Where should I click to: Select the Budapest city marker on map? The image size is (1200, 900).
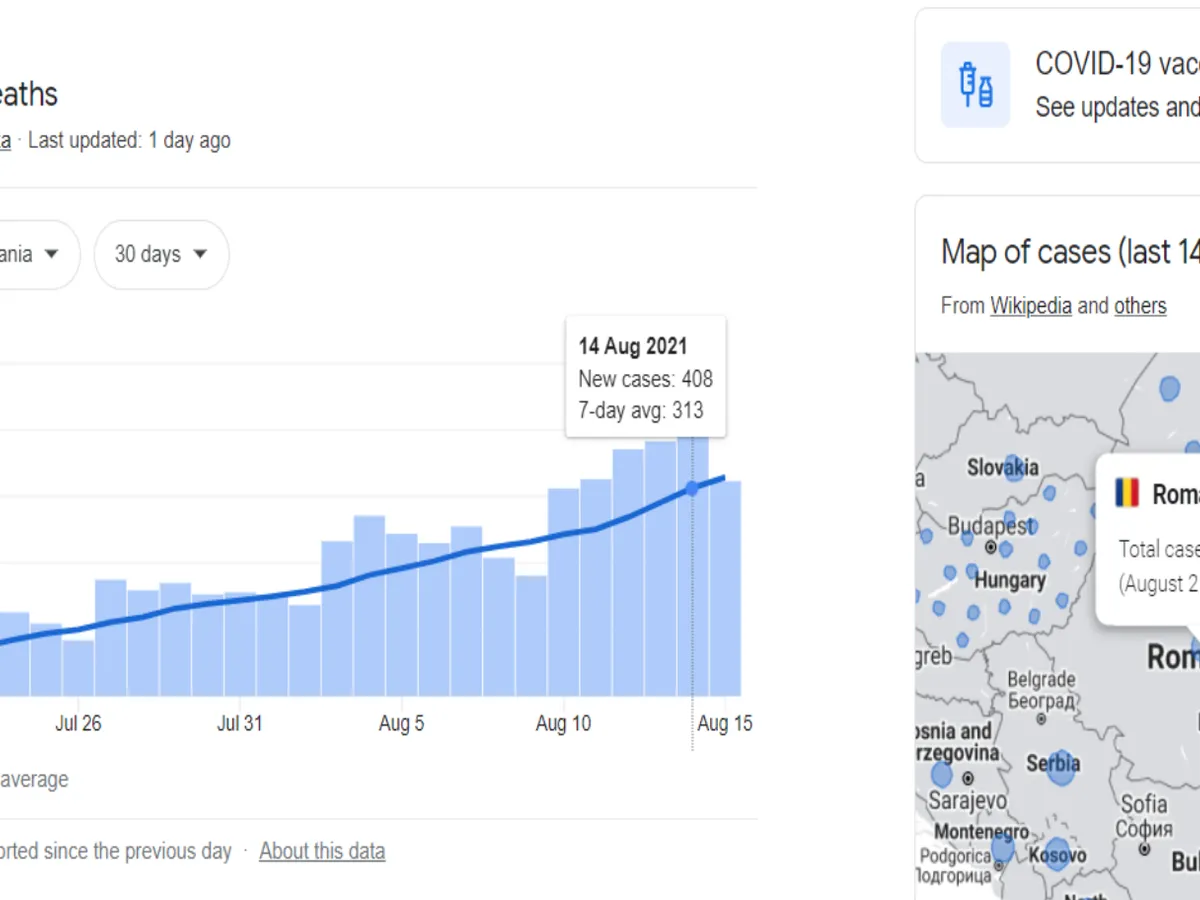point(990,547)
